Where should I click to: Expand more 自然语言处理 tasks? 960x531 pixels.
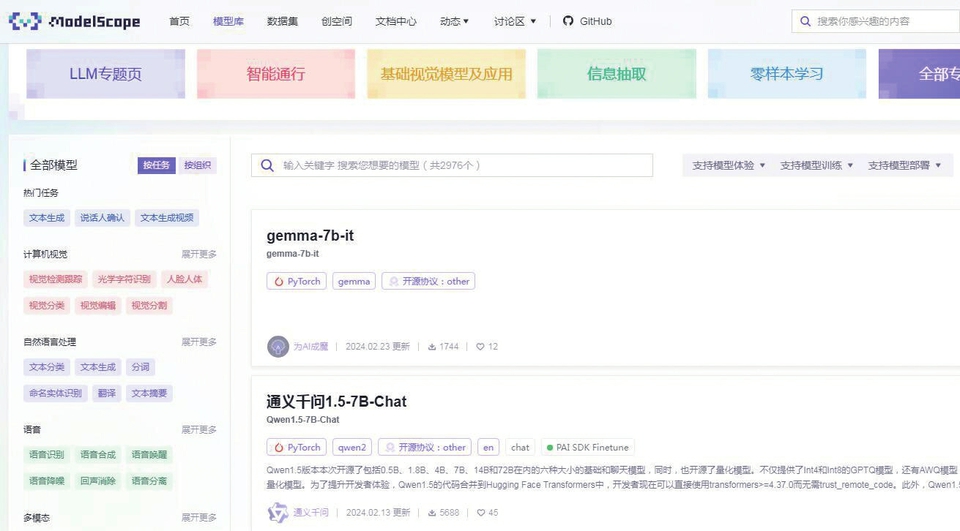[198, 342]
